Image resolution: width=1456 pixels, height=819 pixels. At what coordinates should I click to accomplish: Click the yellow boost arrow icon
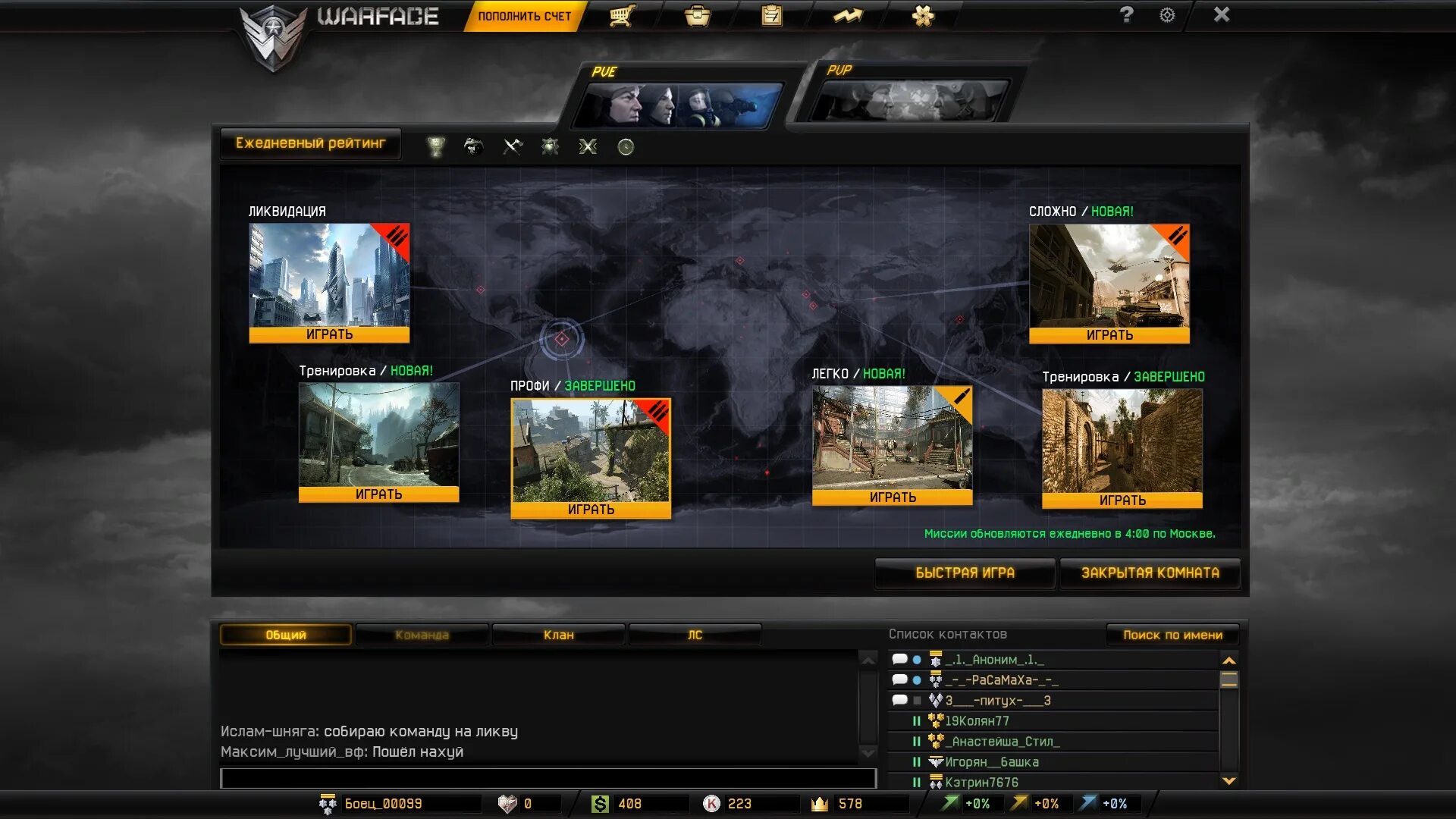pos(1020,803)
